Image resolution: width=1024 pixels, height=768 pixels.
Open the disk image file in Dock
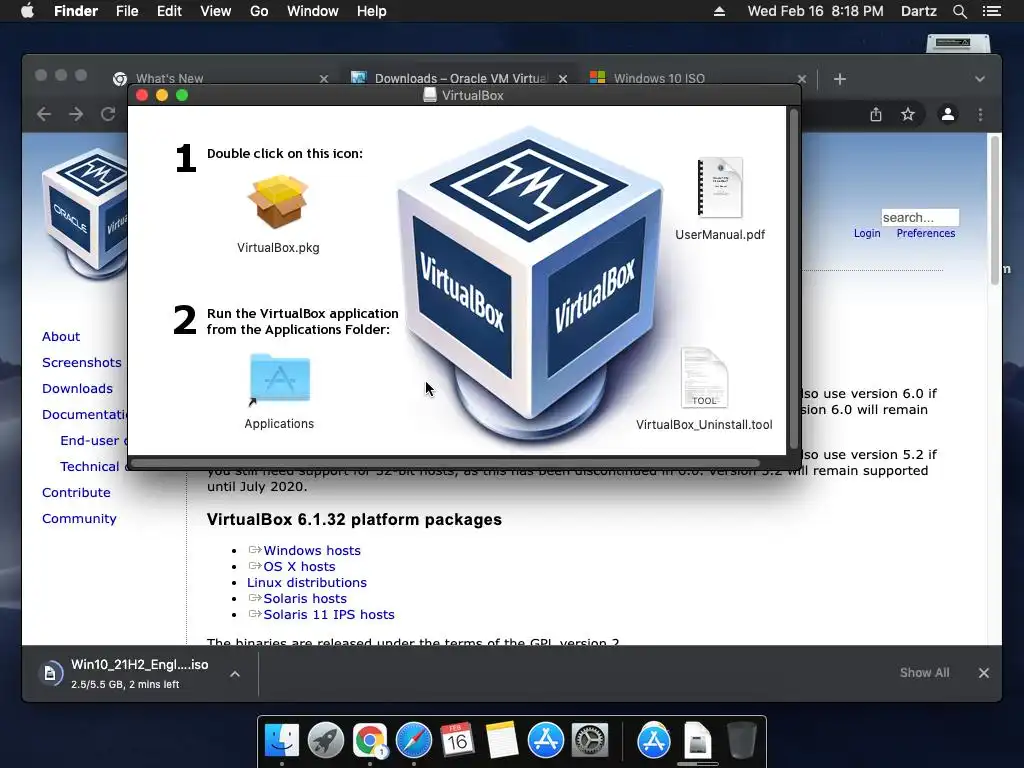coord(697,741)
